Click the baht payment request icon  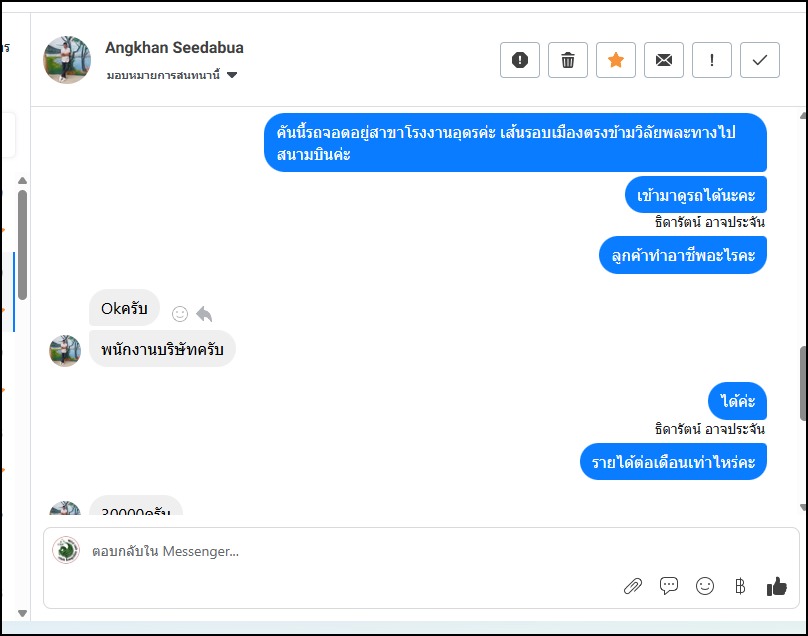click(x=740, y=586)
